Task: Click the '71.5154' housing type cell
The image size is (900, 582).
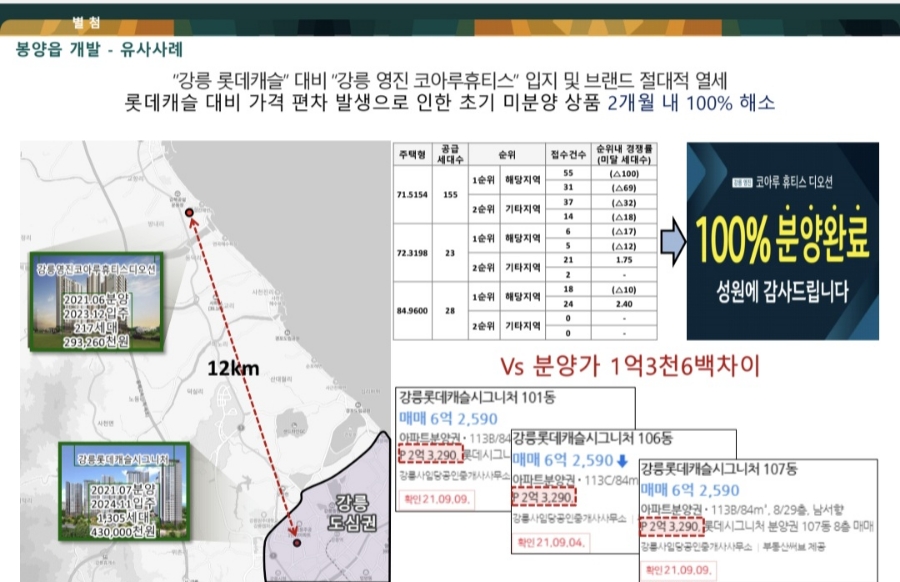Action: coord(412,195)
